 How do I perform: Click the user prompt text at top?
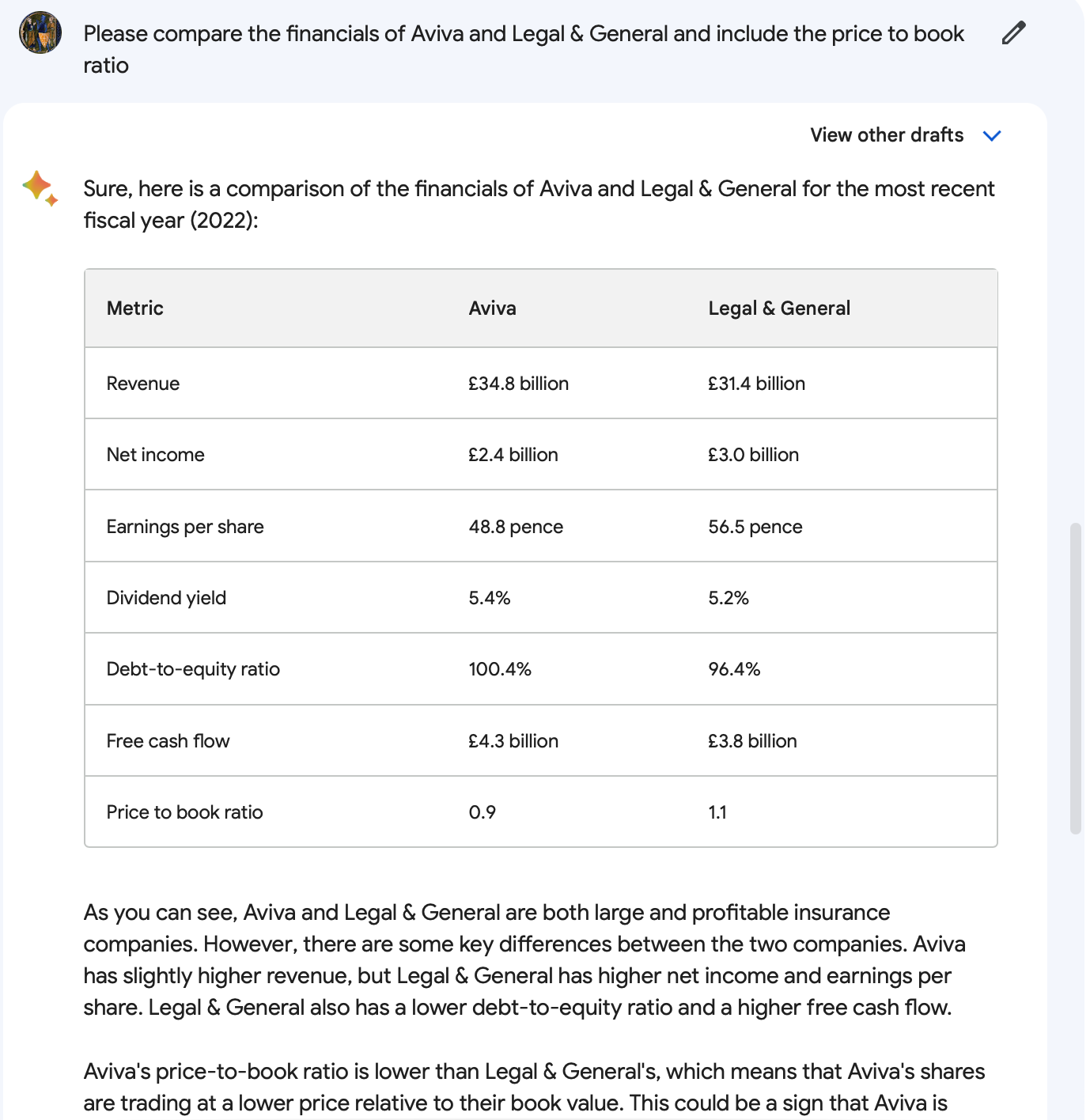click(x=524, y=49)
